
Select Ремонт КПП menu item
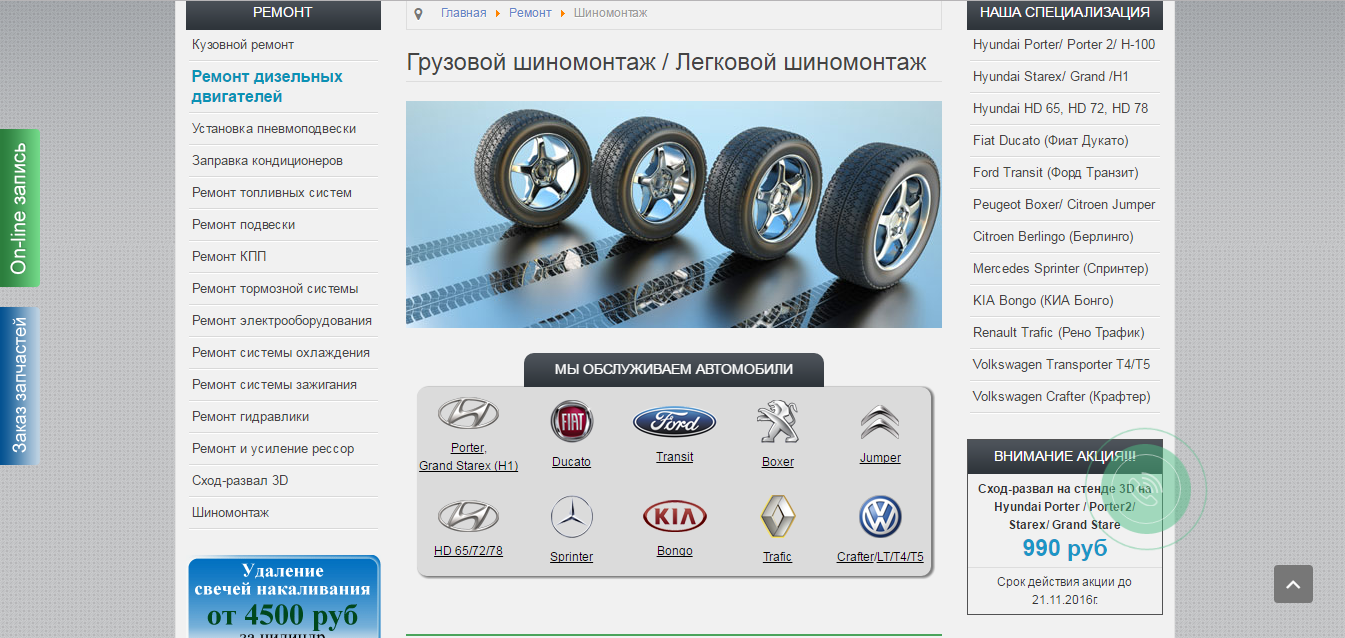[283, 257]
